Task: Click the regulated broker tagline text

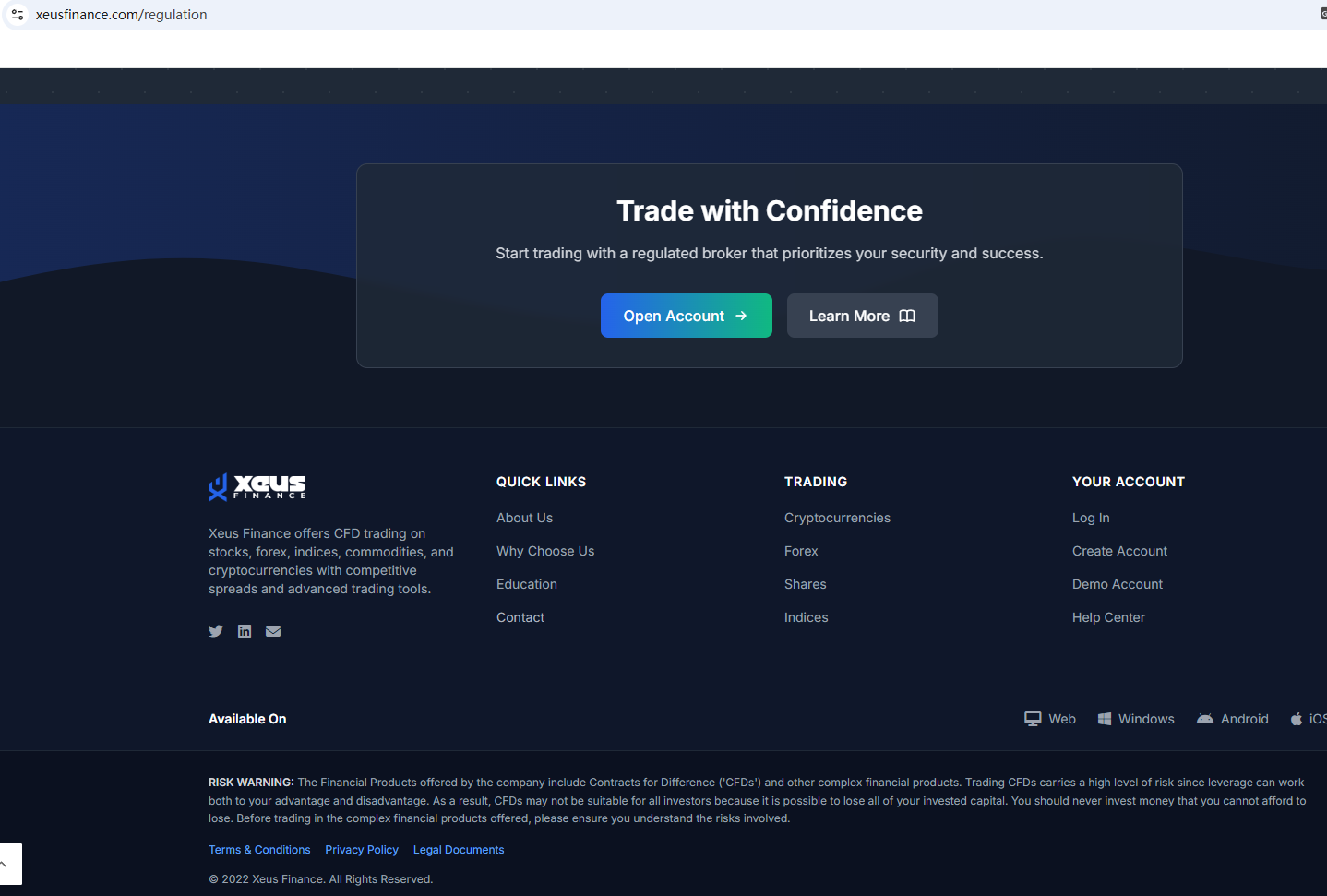Action: pos(770,253)
